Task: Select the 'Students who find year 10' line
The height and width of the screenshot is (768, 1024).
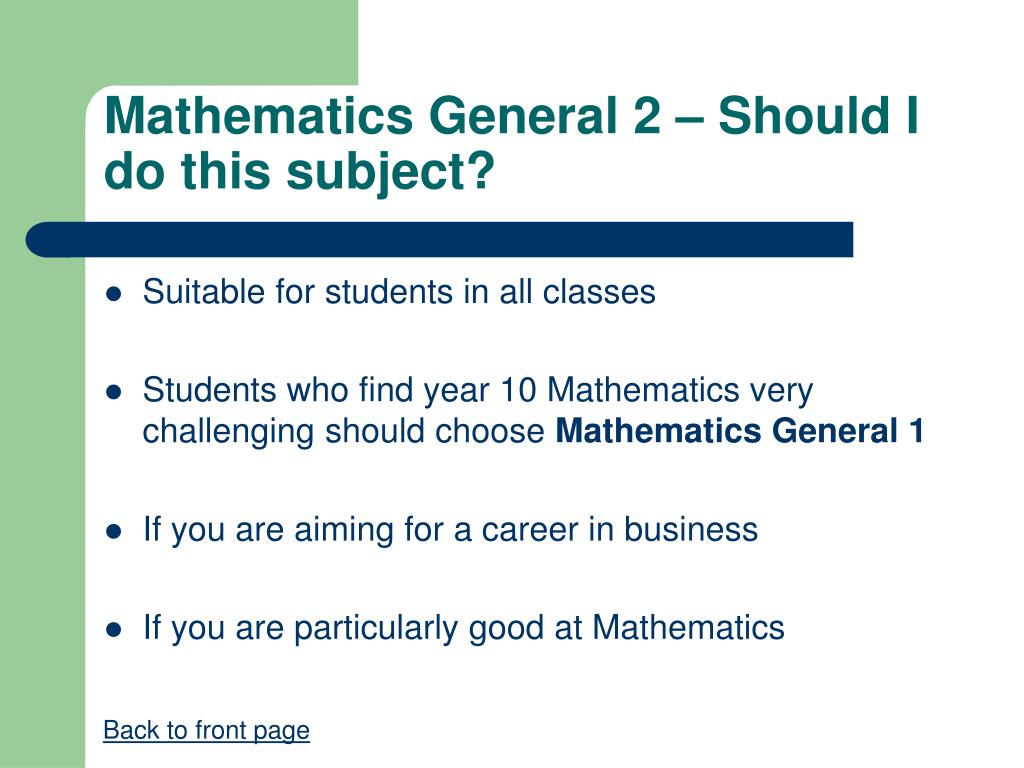Action: point(478,391)
